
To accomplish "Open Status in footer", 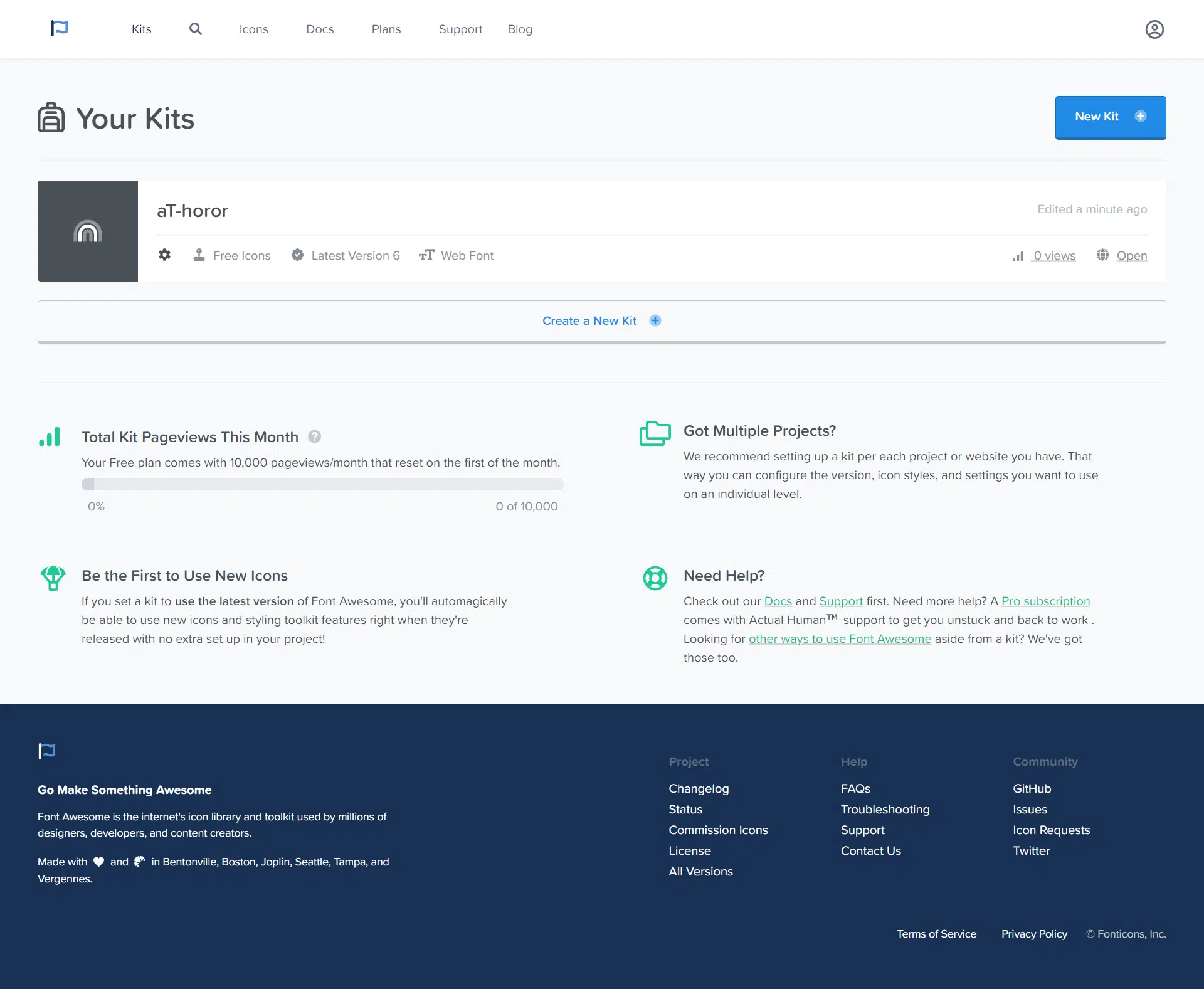I will [x=685, y=810].
